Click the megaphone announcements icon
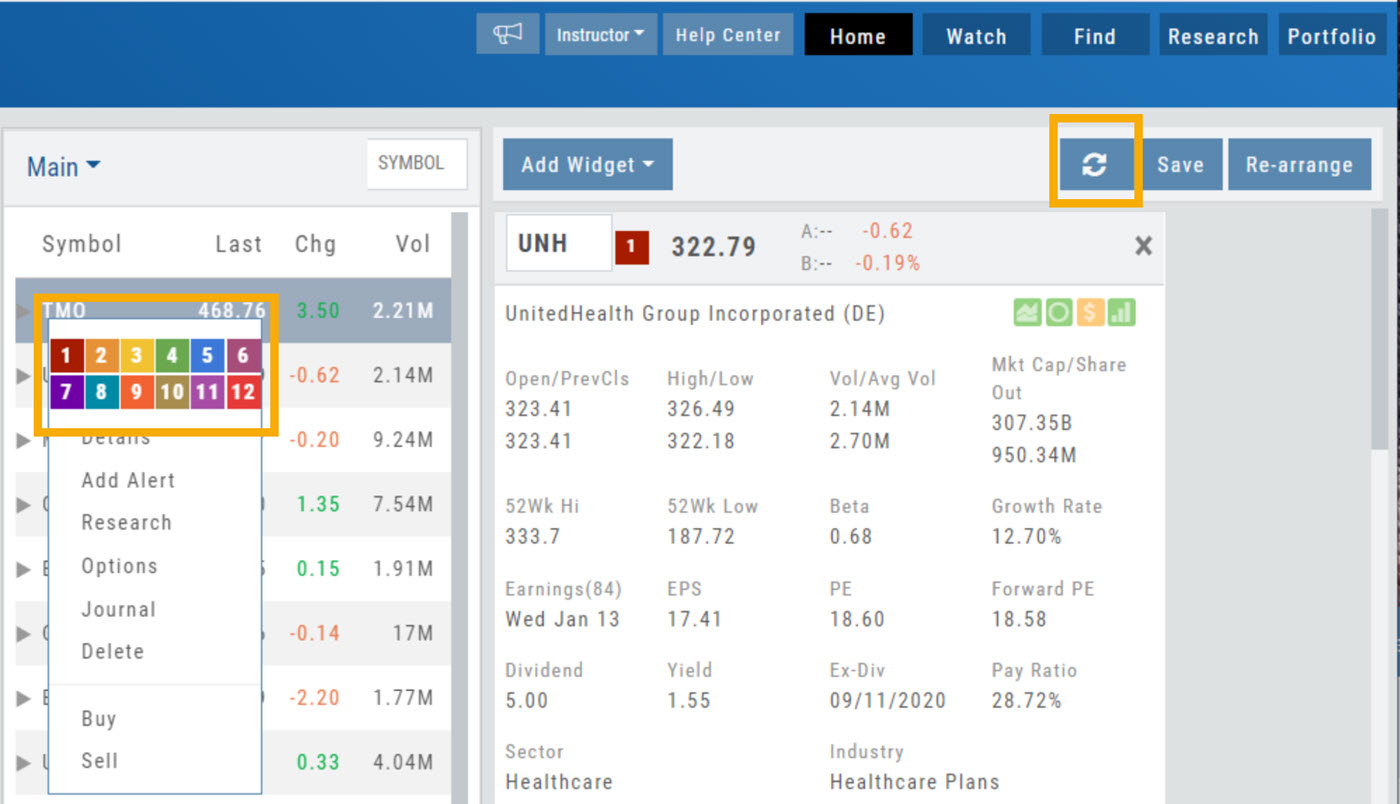Viewport: 1400px width, 804px height. [x=508, y=35]
